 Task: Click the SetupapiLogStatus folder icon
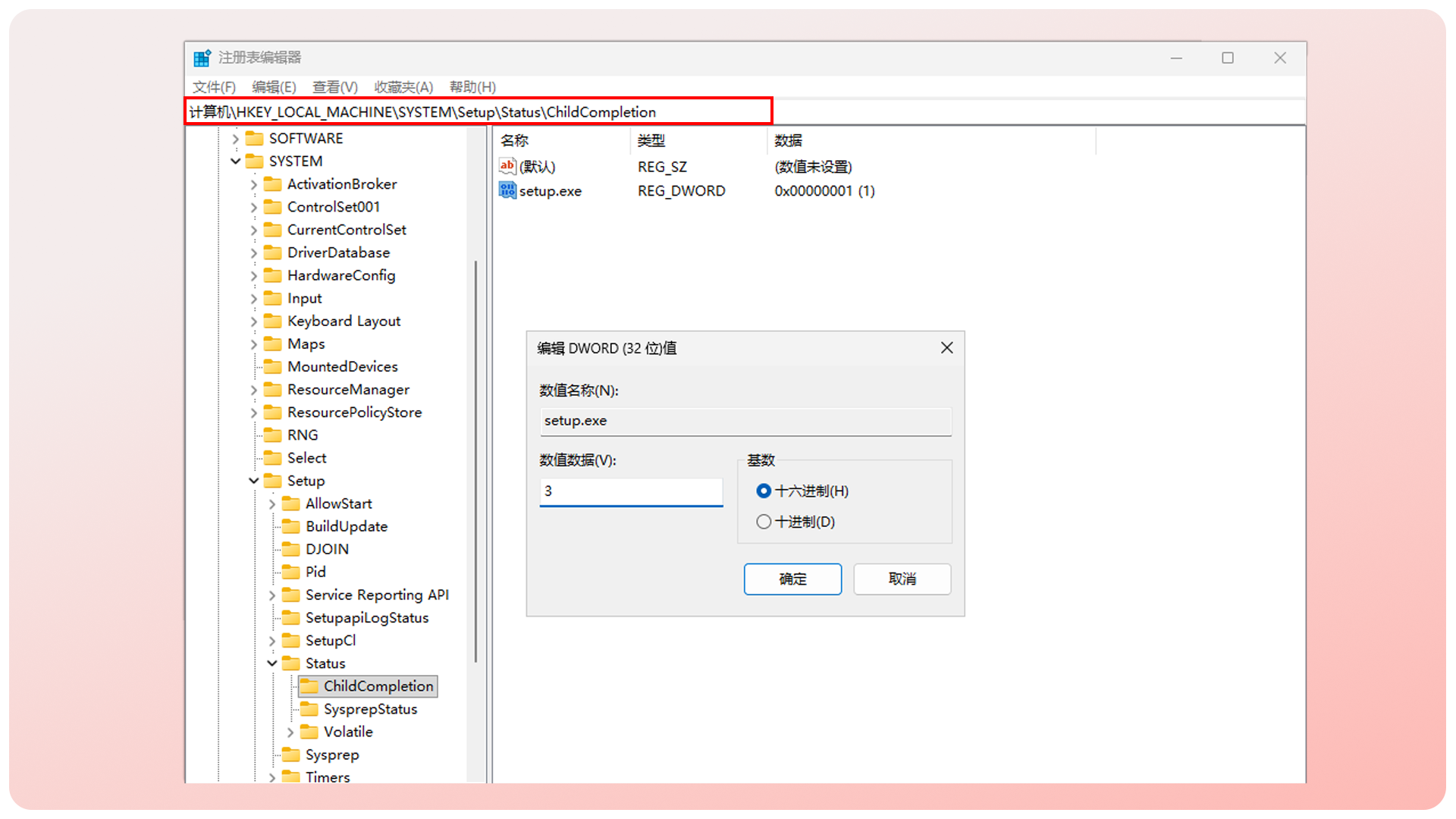[291, 618]
